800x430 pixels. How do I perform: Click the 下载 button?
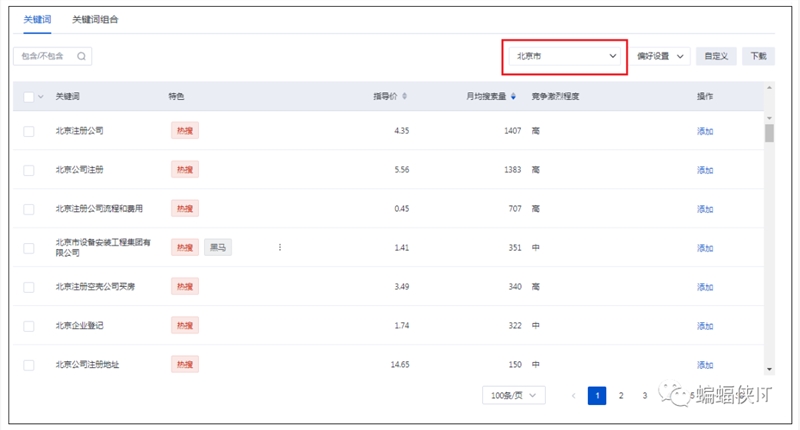coord(758,57)
